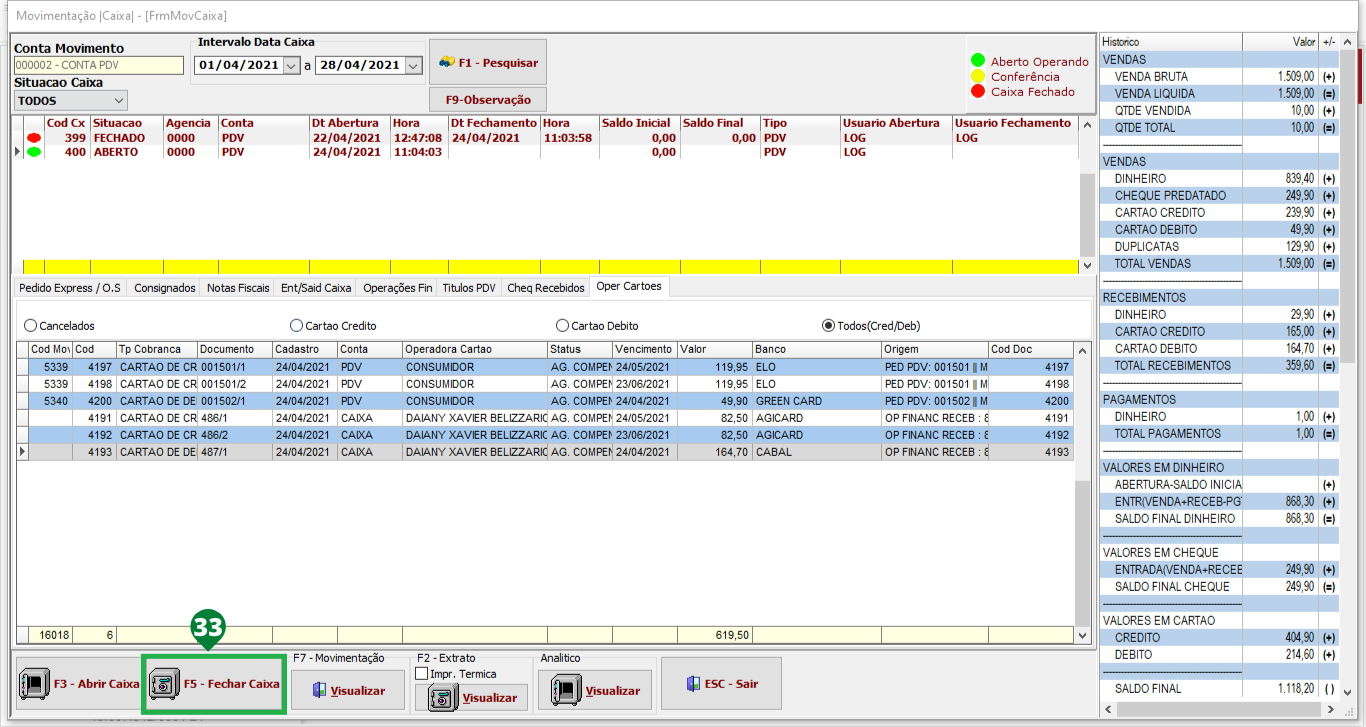Select the Cancelados radio button
This screenshot has width=1366, height=727.
pyautogui.click(x=30, y=326)
